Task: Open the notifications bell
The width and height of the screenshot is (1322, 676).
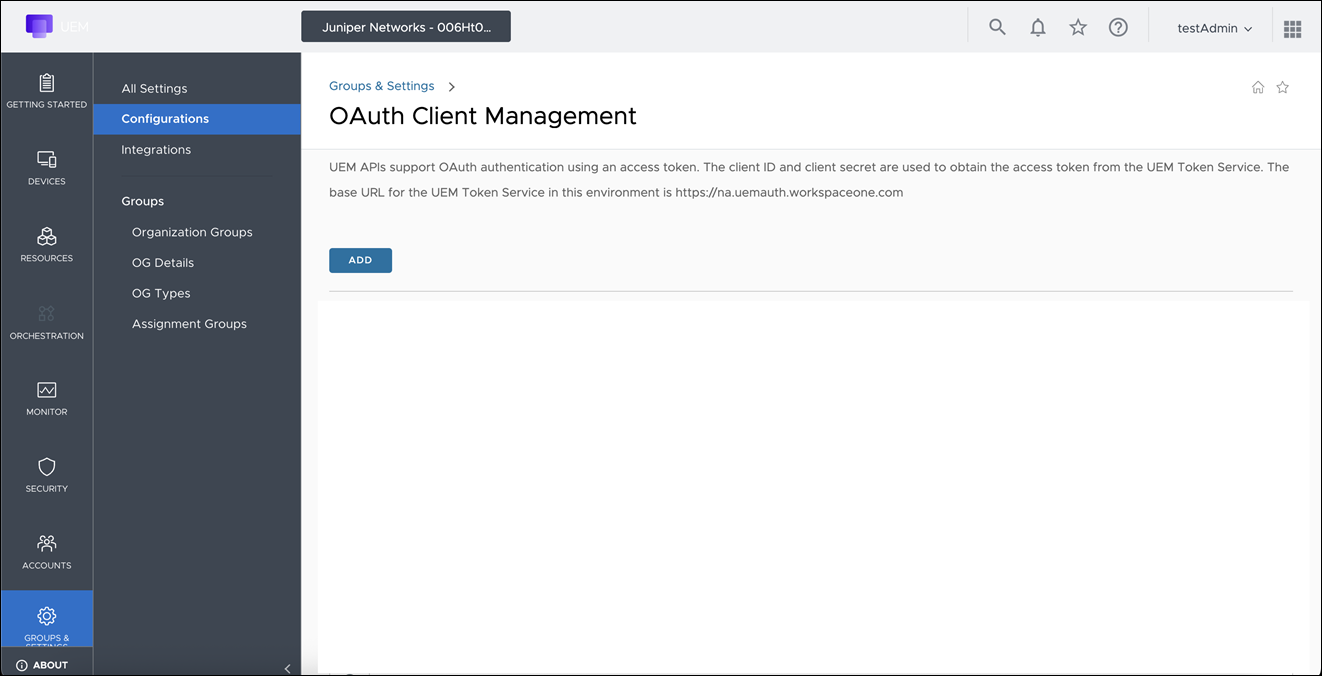Action: (1037, 27)
